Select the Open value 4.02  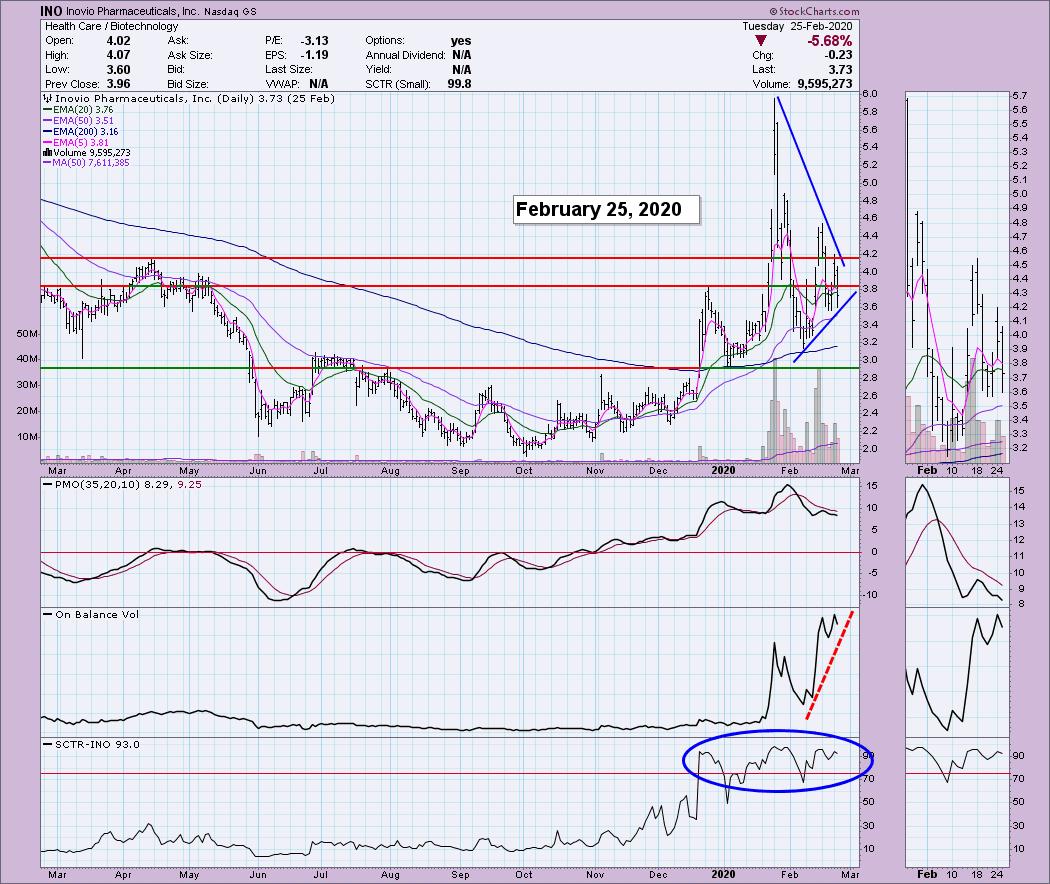119,41
